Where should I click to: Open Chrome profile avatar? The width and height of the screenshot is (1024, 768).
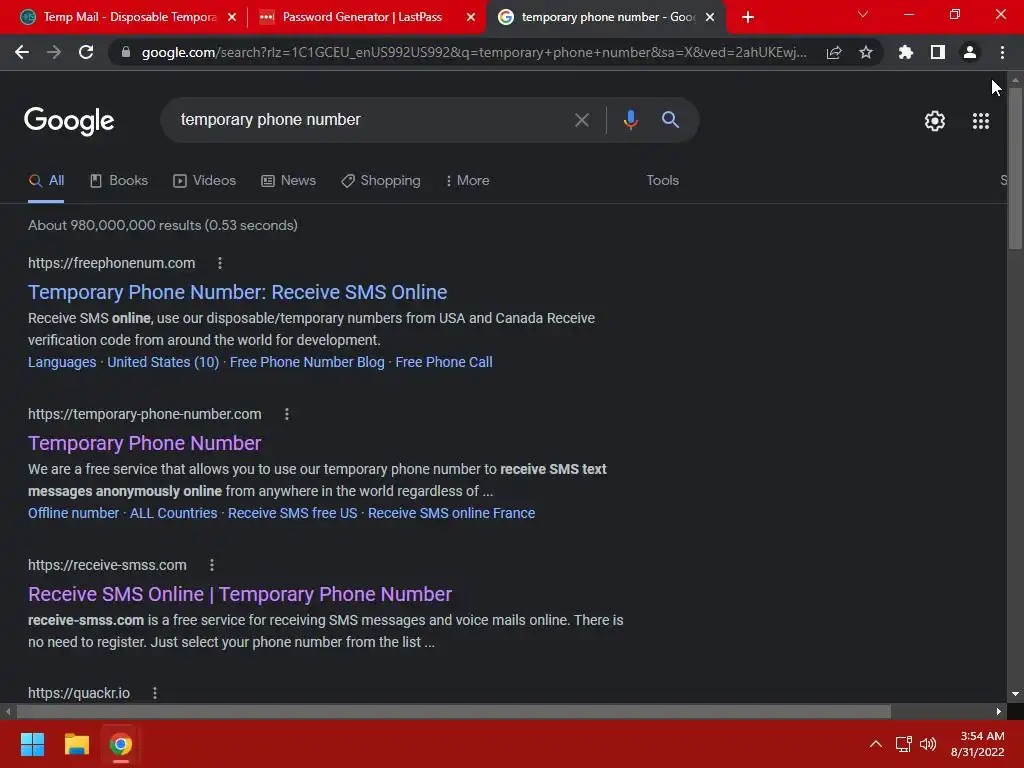970,52
